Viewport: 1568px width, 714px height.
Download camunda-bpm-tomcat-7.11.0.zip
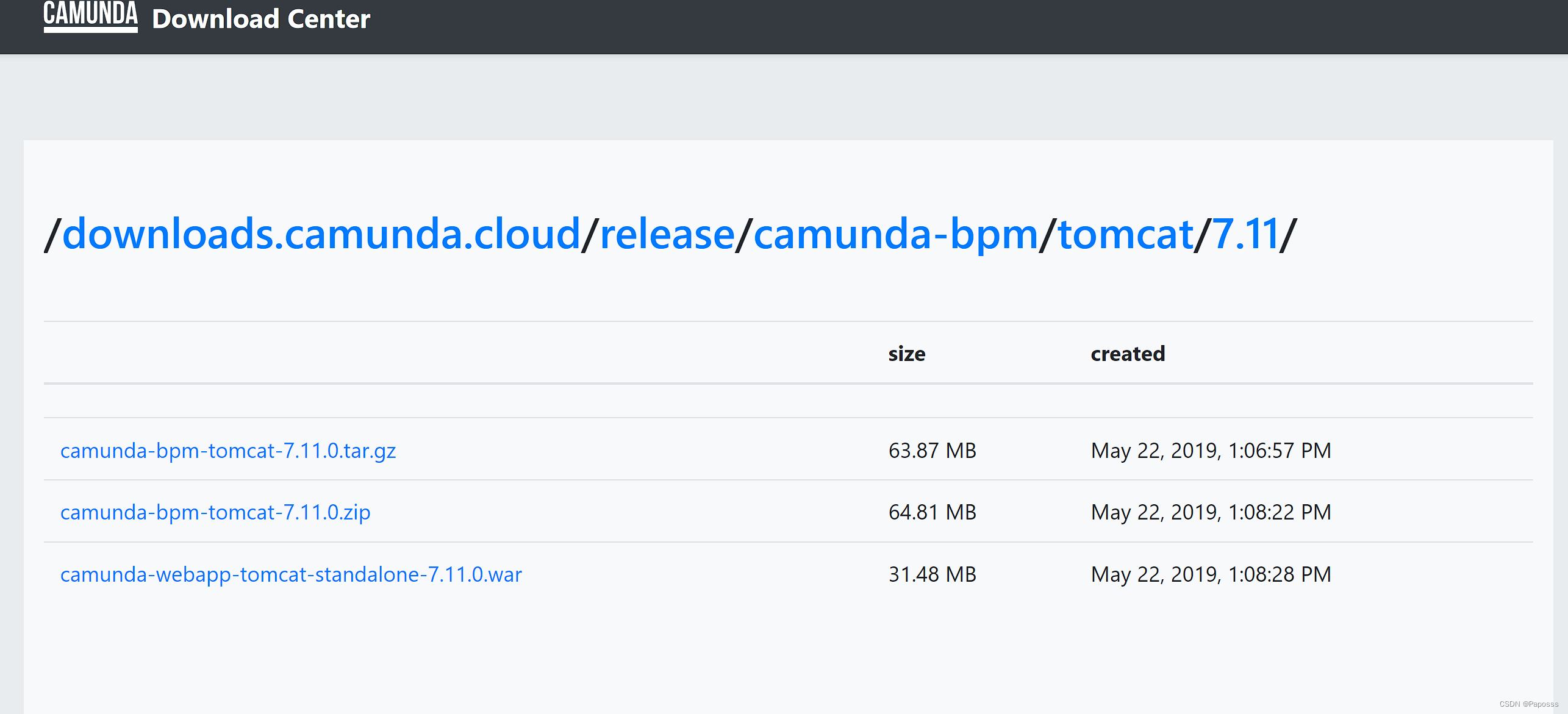coord(215,512)
